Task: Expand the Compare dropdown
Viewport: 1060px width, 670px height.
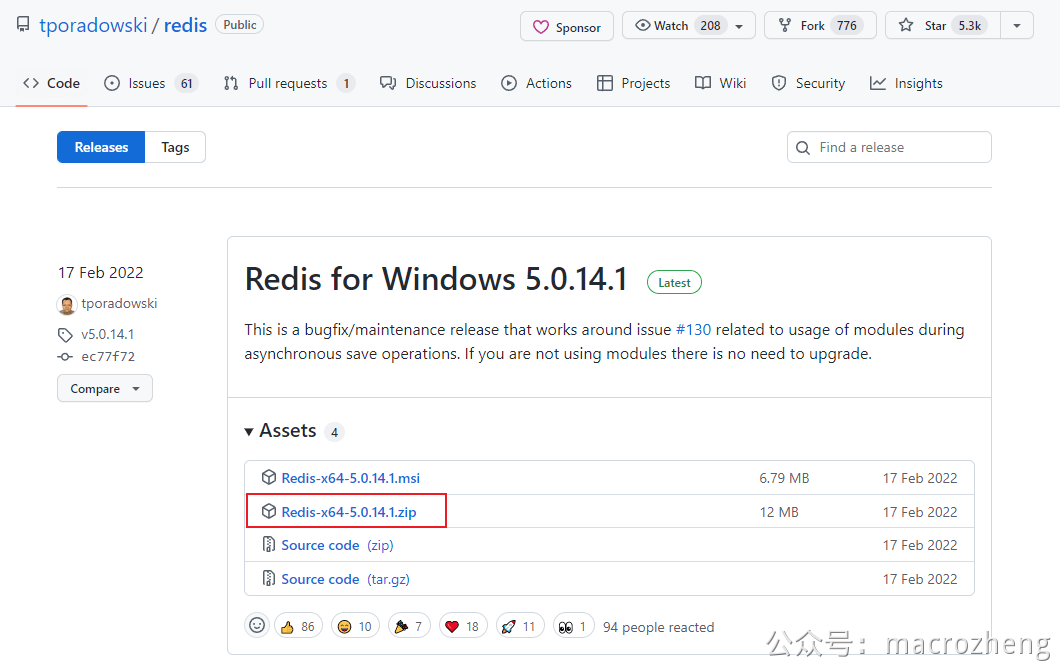Action: [105, 389]
